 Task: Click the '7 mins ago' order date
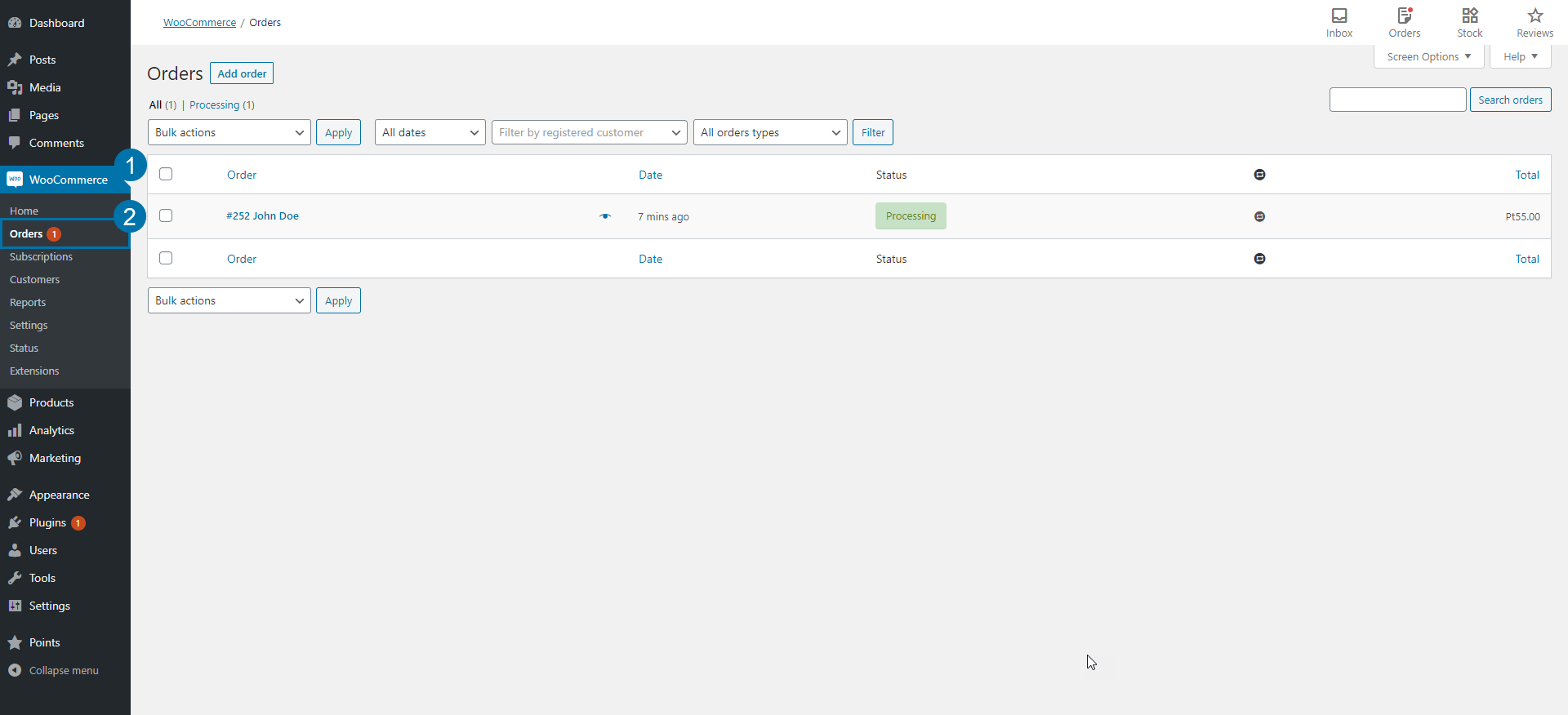pyautogui.click(x=663, y=216)
